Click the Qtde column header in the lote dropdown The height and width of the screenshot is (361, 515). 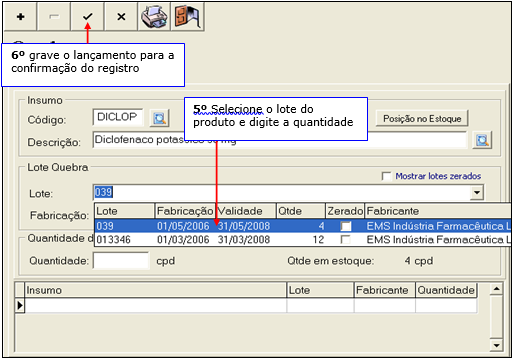click(x=301, y=211)
